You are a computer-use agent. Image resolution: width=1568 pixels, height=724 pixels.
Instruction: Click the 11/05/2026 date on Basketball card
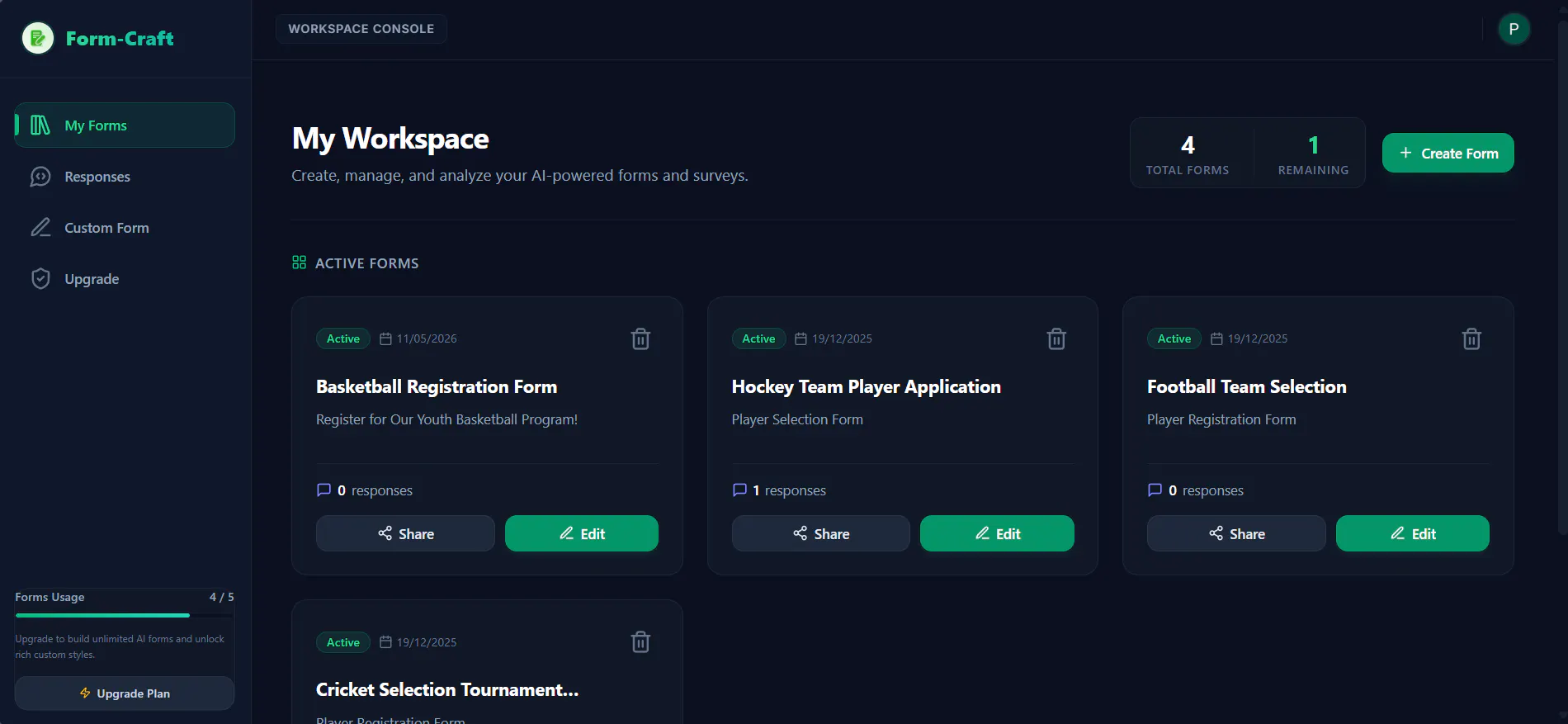click(x=427, y=338)
